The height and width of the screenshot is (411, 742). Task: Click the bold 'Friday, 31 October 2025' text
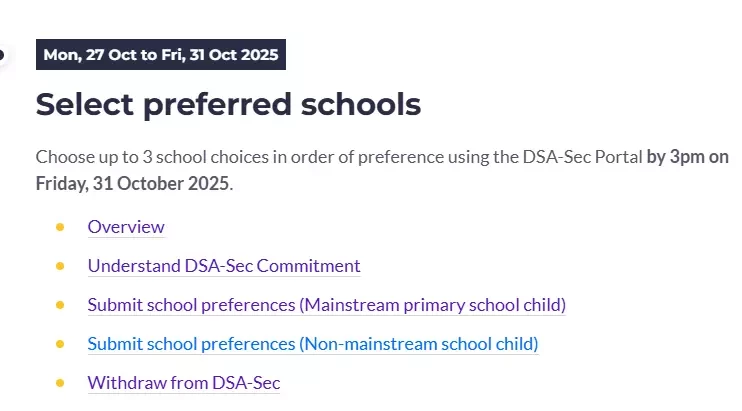[x=132, y=184]
